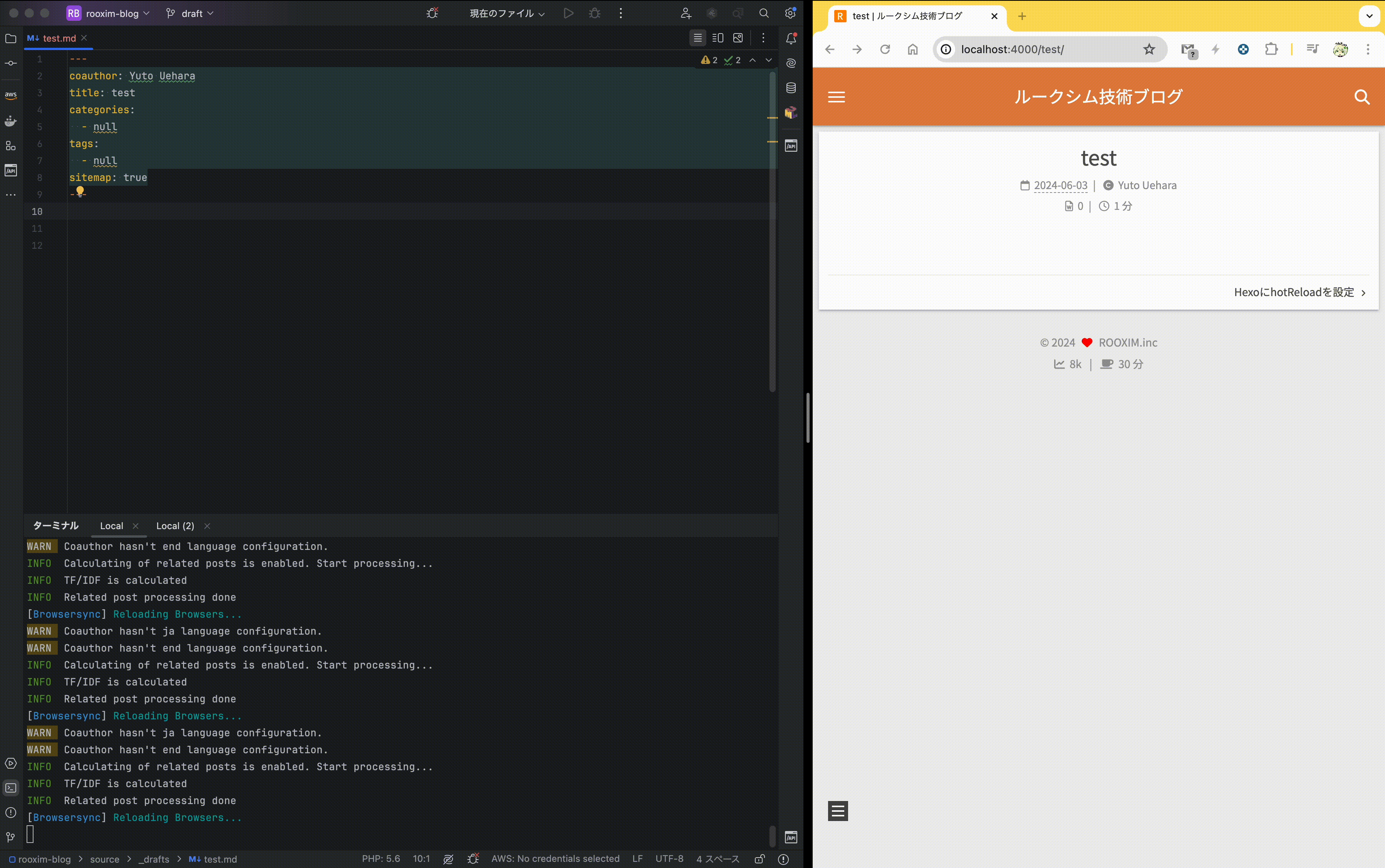Open the Project tool window folder icon
1385x868 pixels.
(10, 39)
